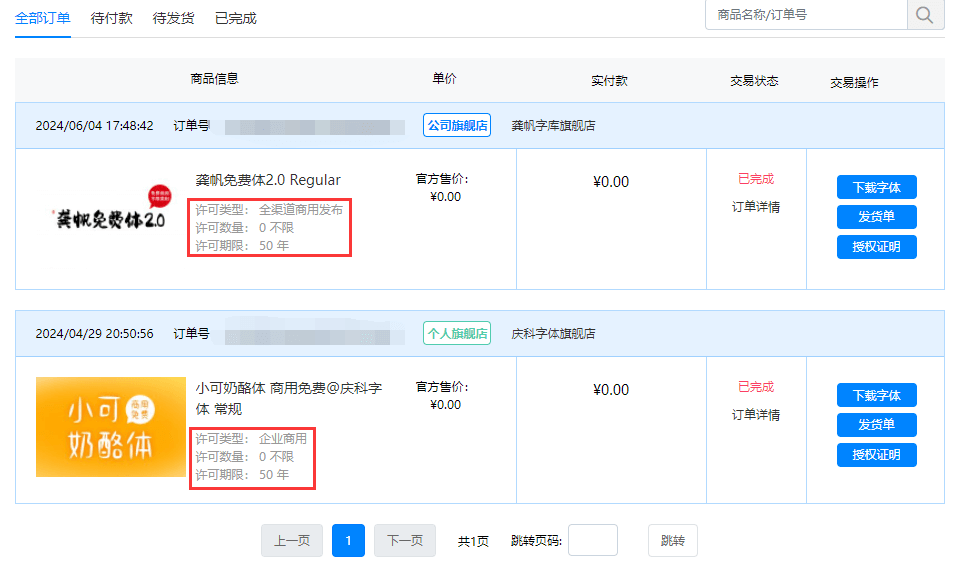Click the 交易操作 column header
Image resolution: width=955 pixels, height=568 pixels.
click(x=855, y=82)
